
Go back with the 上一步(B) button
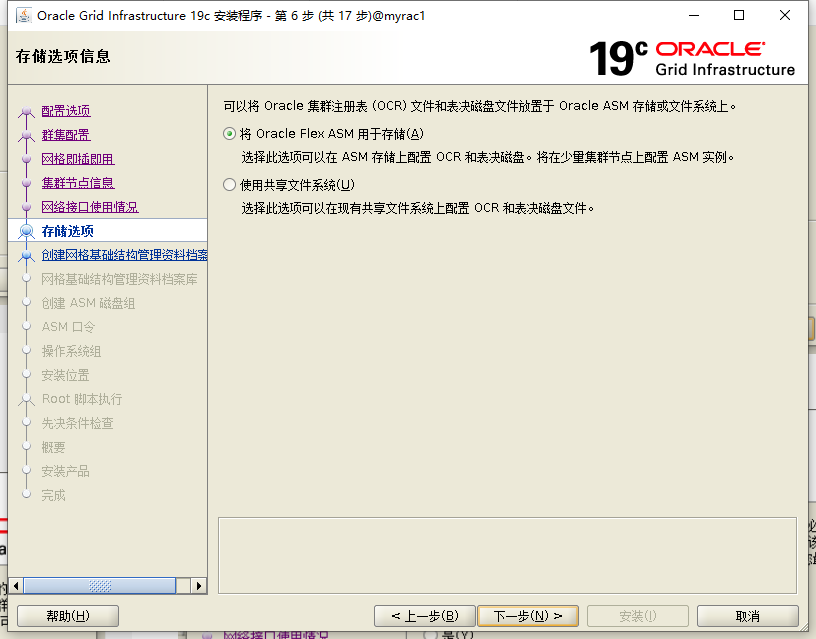(425, 616)
